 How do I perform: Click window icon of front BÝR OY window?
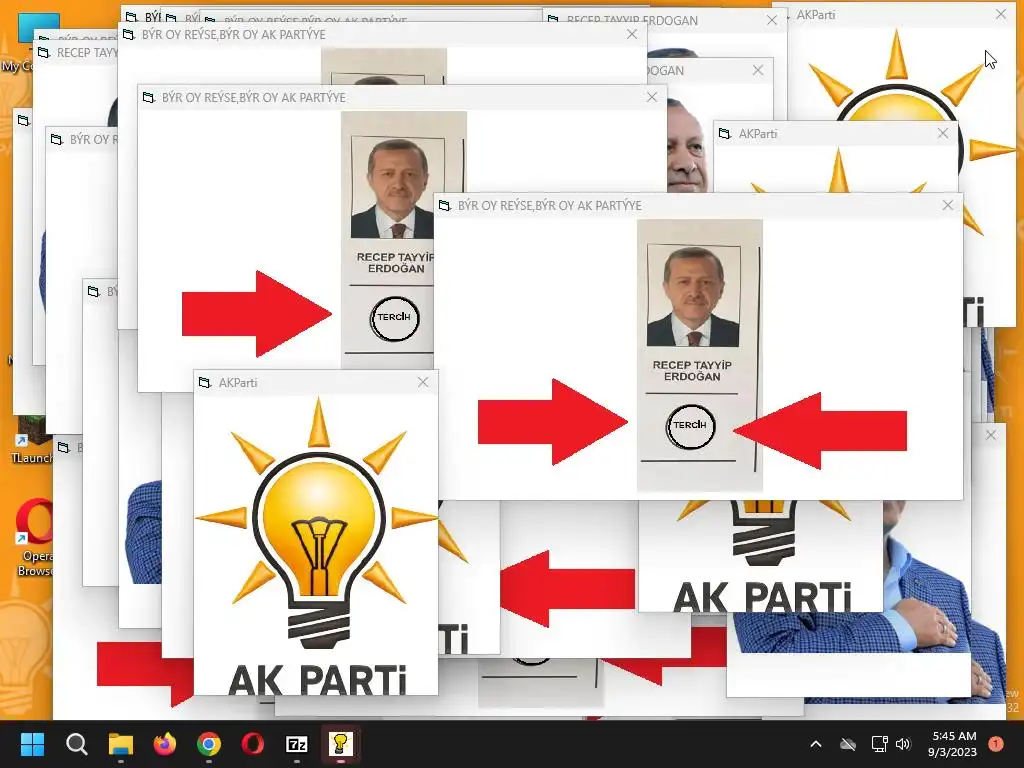[445, 206]
